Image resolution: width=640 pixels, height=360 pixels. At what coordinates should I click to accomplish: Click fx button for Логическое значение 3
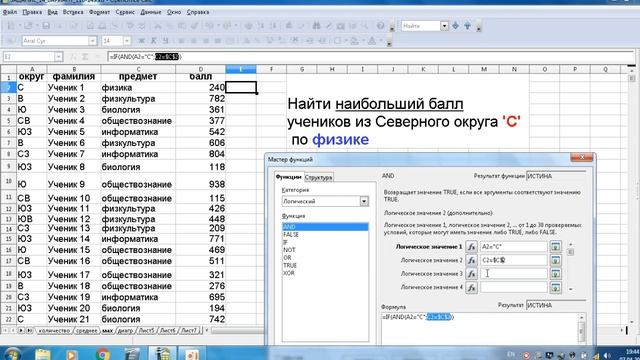pos(471,274)
